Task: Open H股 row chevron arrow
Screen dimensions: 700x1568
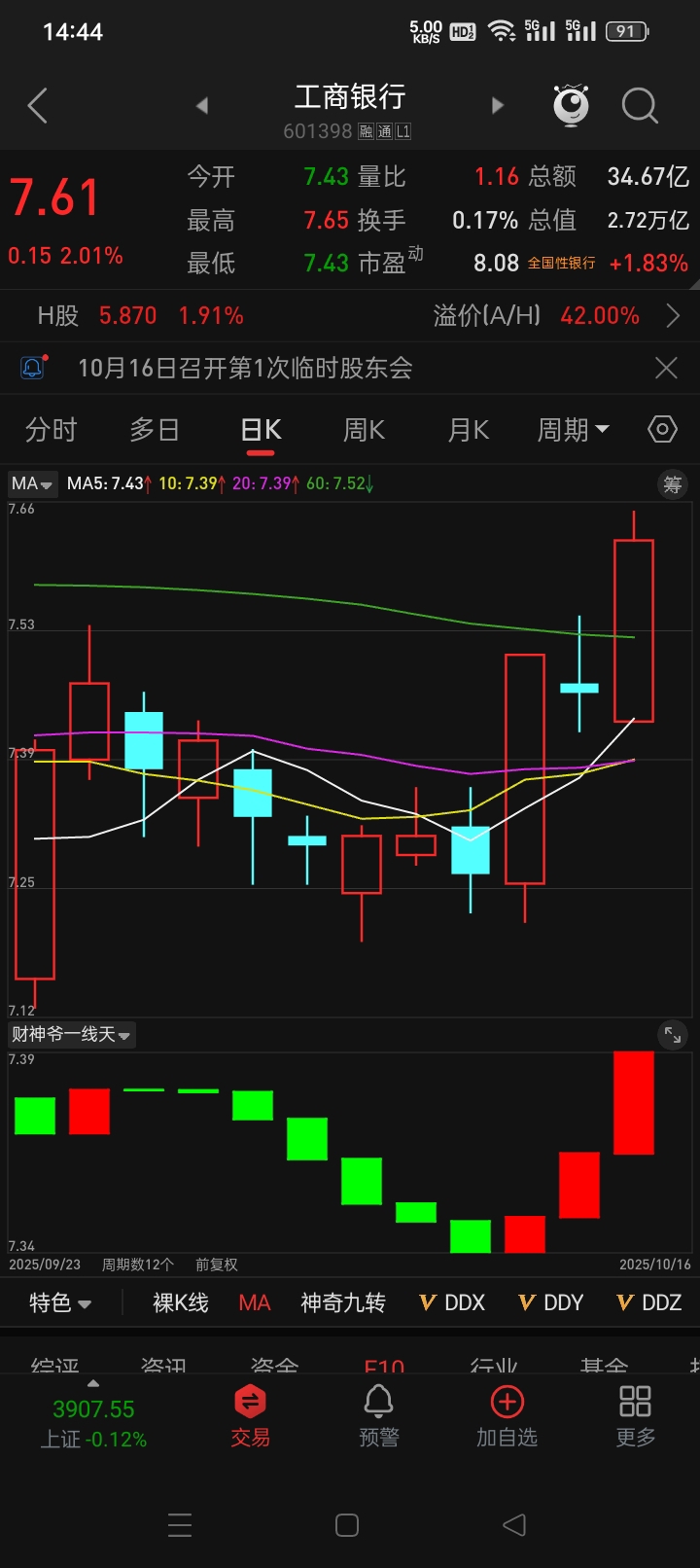Action: coord(673,316)
